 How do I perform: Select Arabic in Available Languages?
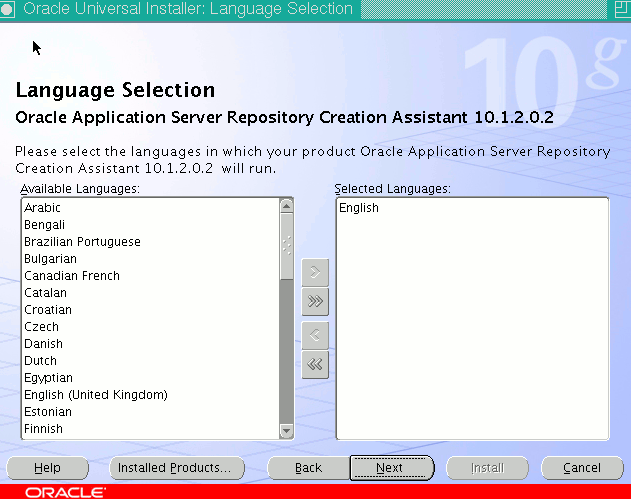click(x=151, y=208)
